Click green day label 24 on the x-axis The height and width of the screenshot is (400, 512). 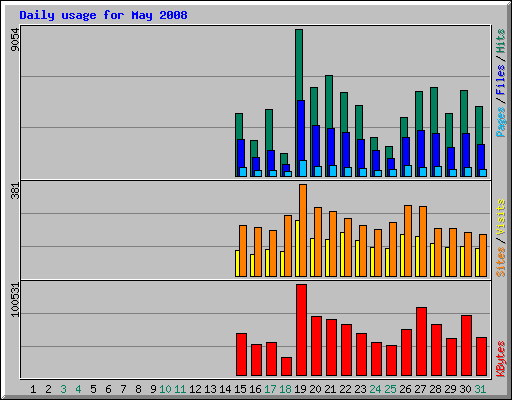pyautogui.click(x=375, y=389)
